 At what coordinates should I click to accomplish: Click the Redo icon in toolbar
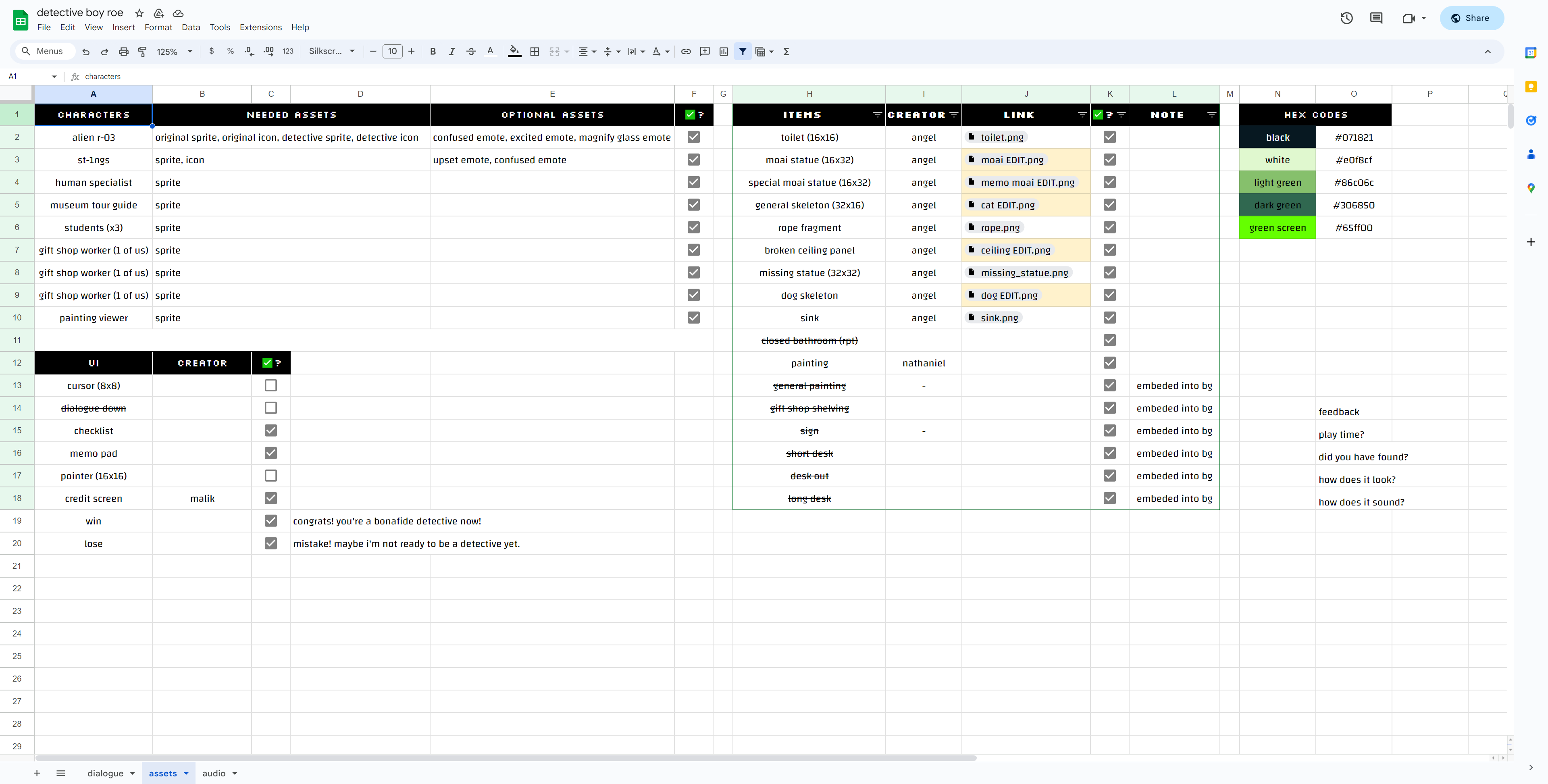click(x=104, y=52)
